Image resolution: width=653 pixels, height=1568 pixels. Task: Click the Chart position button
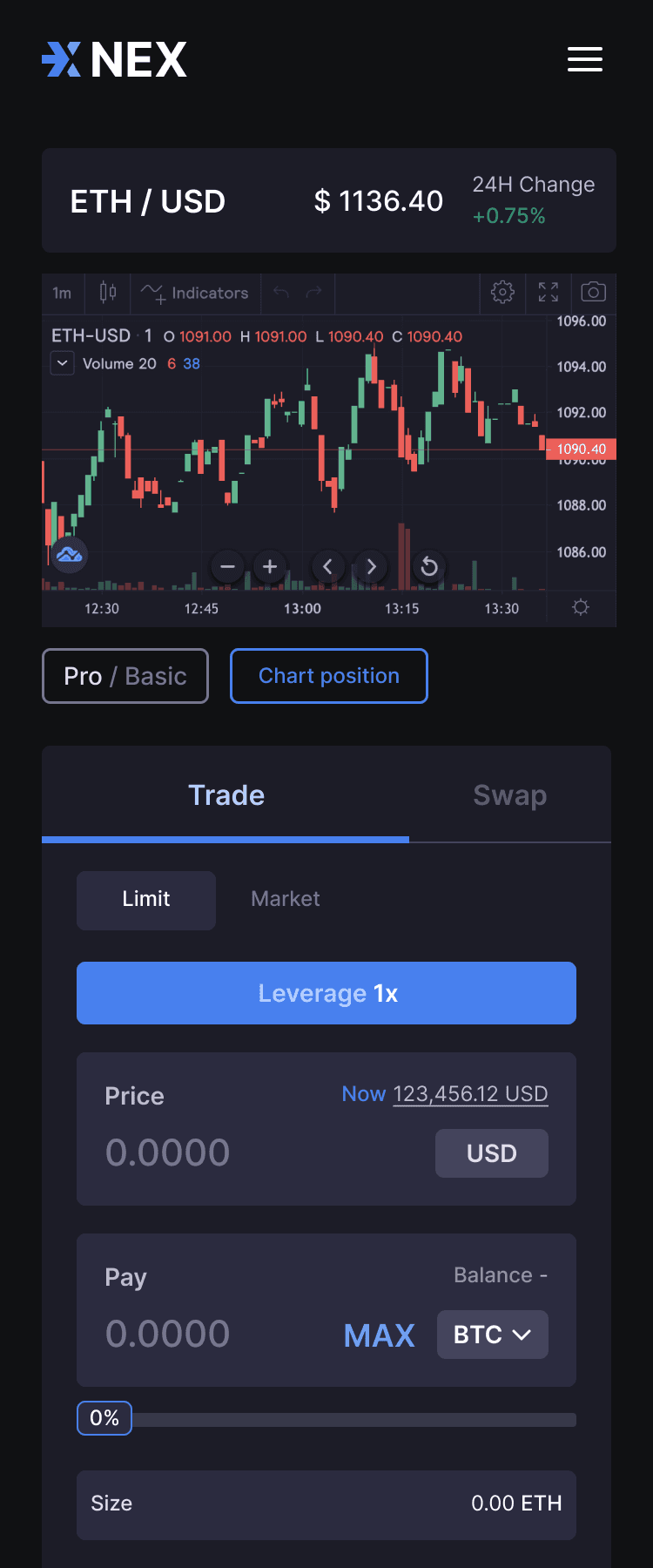click(329, 676)
